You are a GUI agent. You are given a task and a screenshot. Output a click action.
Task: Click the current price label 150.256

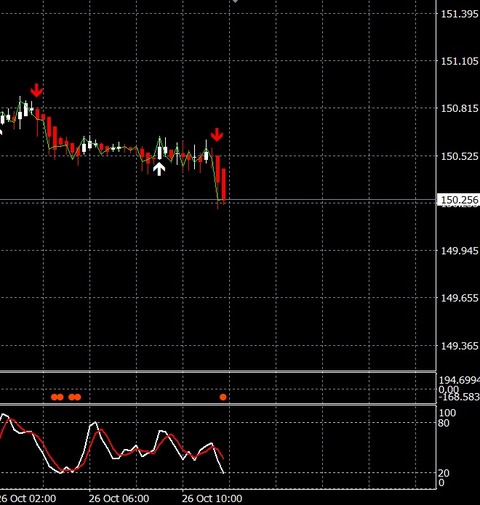(459, 200)
